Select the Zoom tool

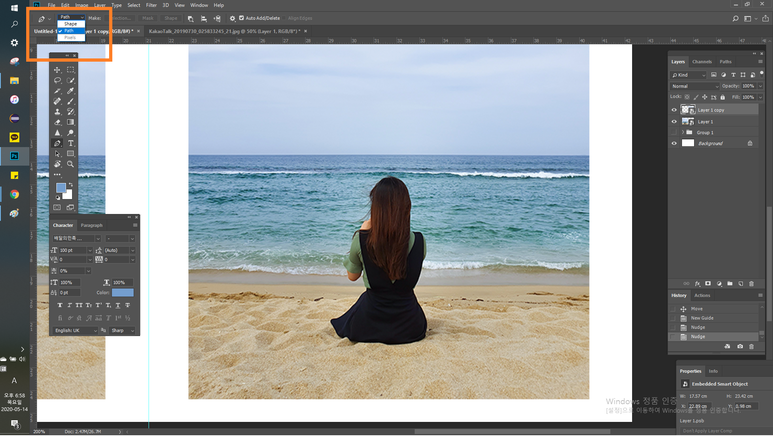click(70, 164)
